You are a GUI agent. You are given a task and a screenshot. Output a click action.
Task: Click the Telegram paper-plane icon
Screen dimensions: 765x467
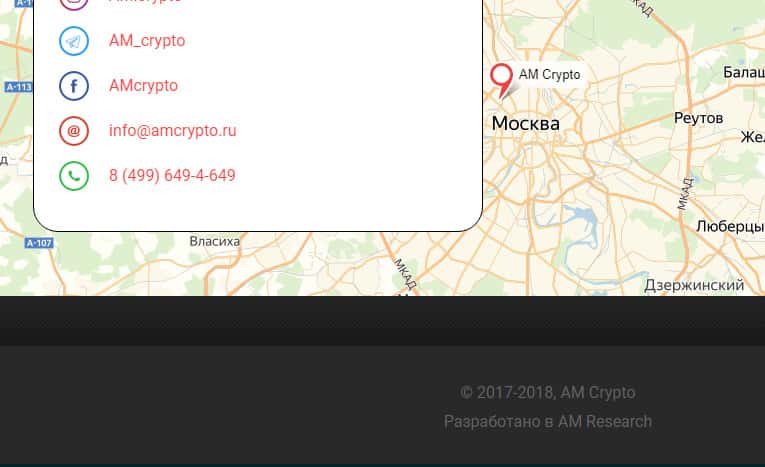[74, 41]
